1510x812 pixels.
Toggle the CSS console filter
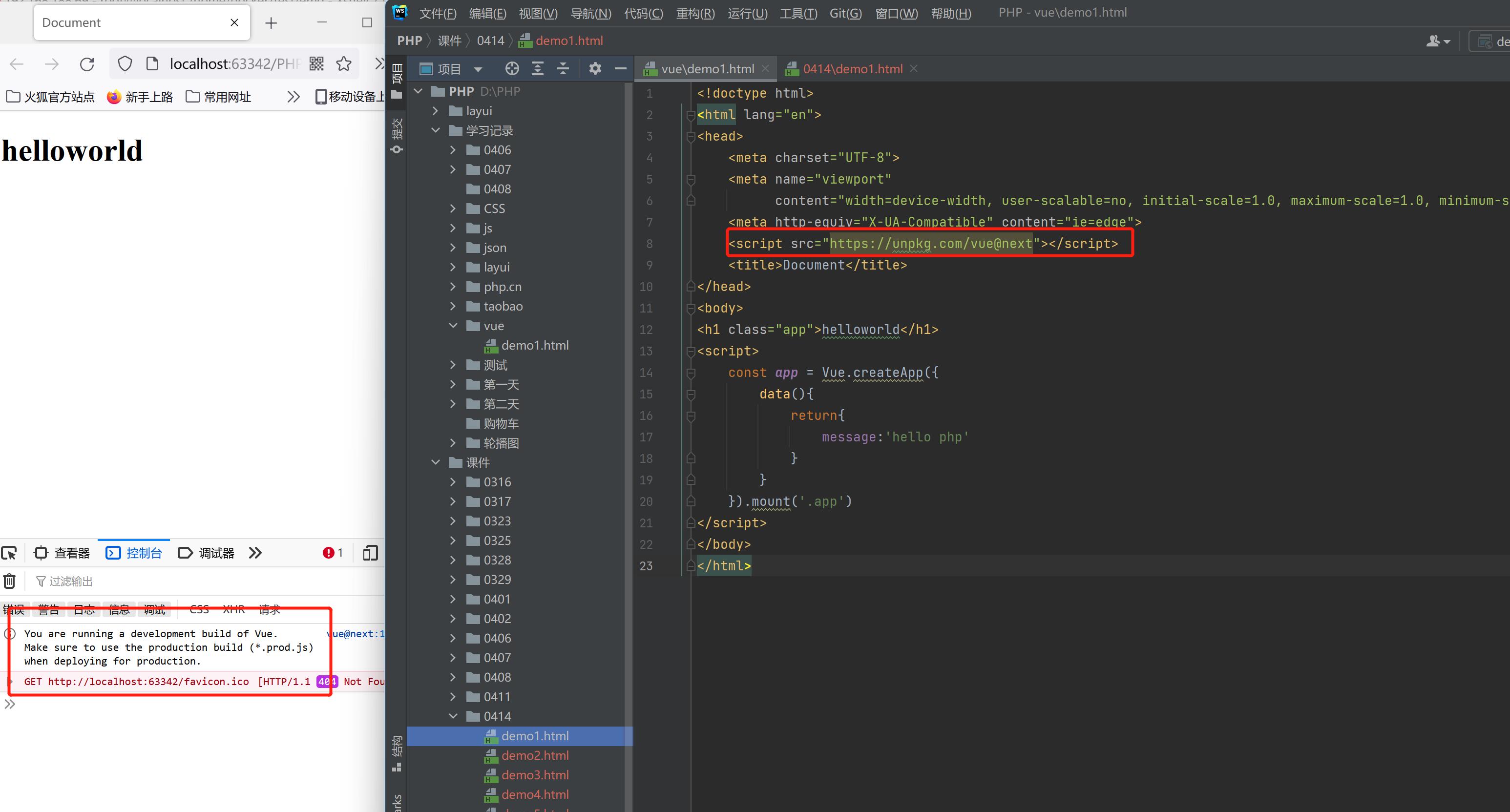(199, 610)
